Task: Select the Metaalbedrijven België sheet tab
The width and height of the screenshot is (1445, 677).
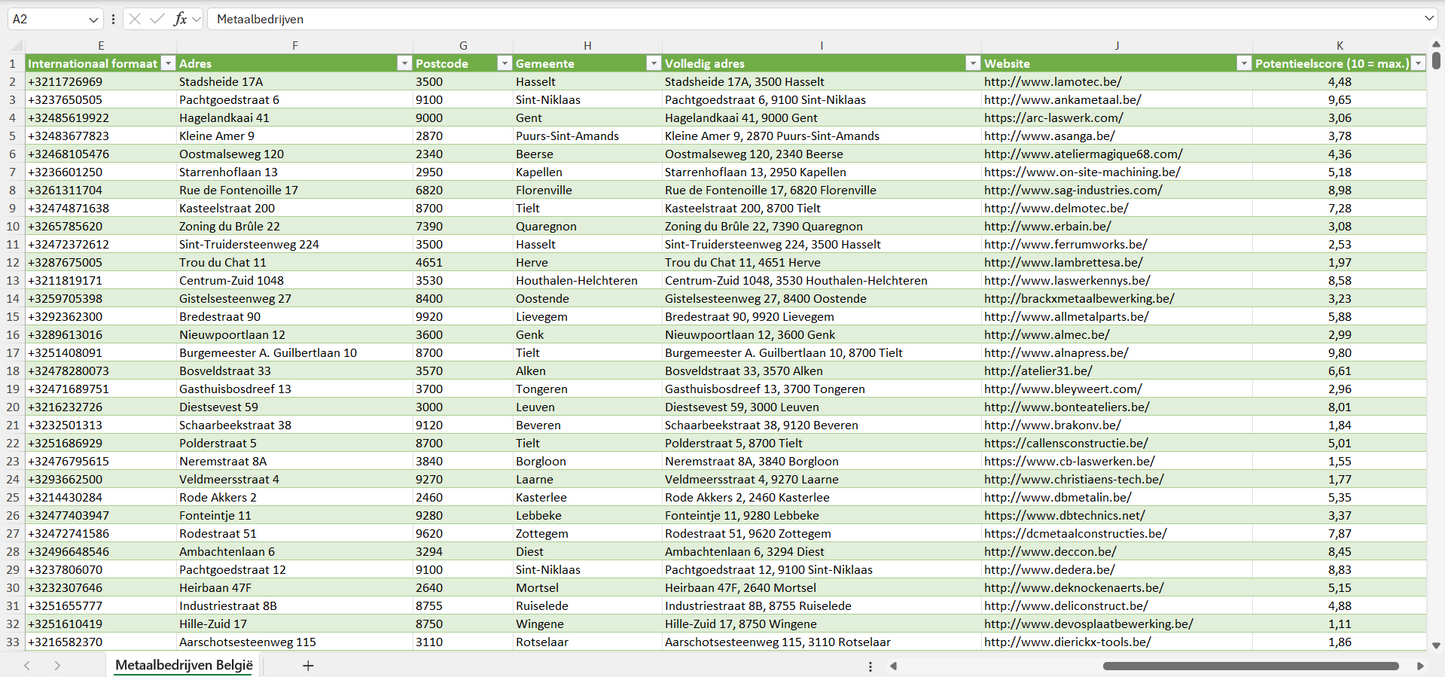Action: click(184, 665)
